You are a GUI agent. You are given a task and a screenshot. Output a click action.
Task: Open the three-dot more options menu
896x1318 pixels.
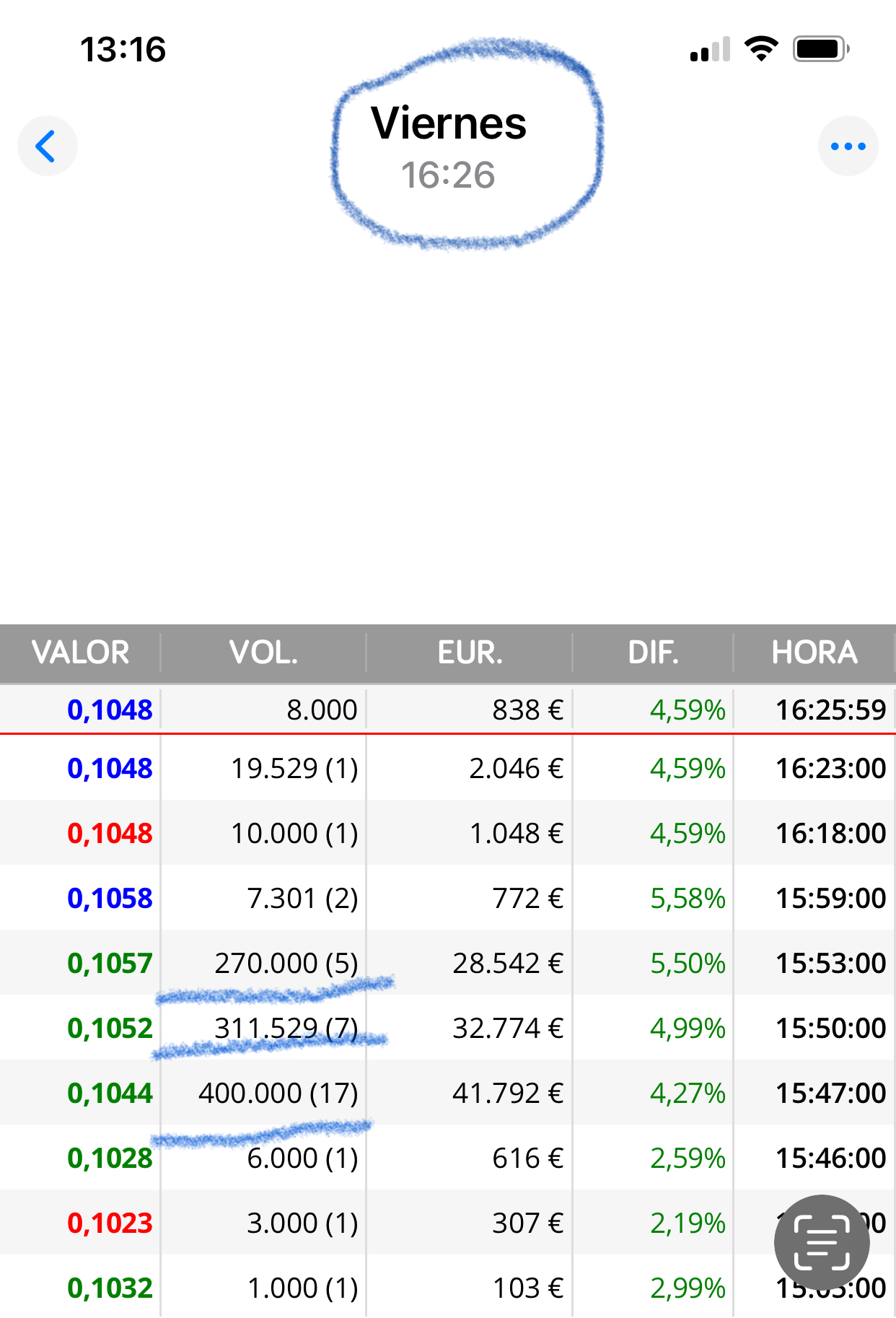(848, 146)
